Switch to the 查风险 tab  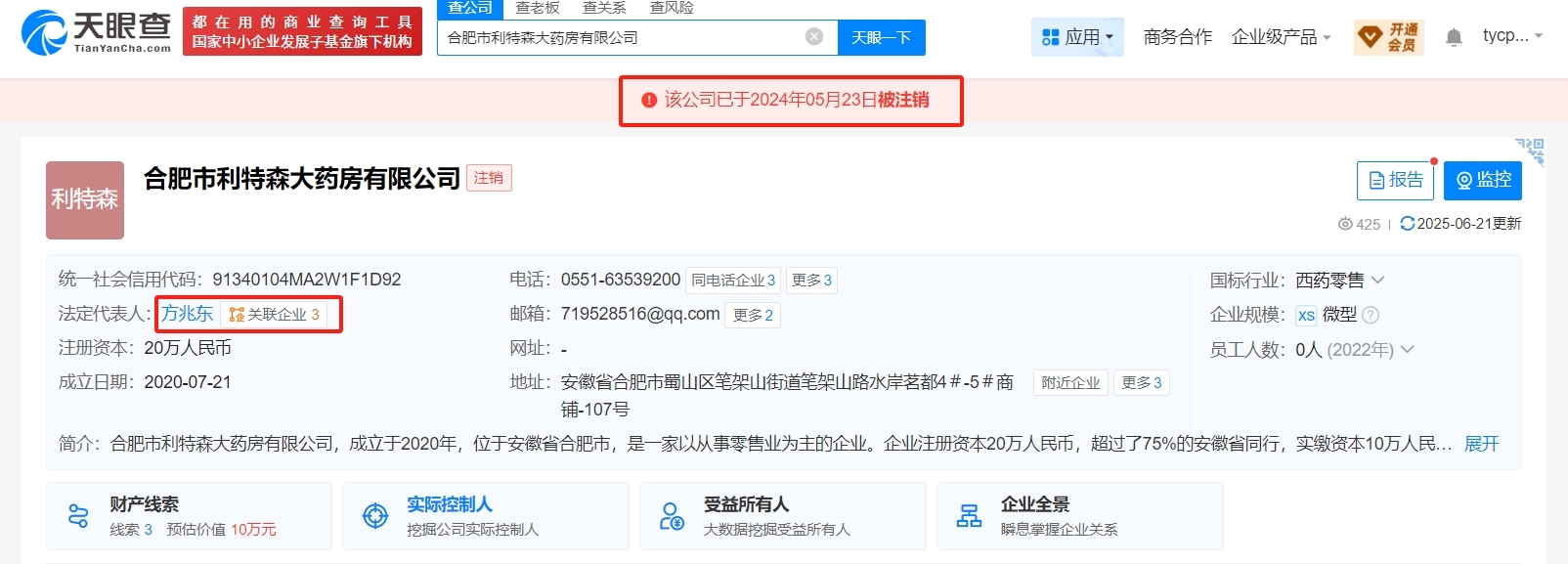(672, 8)
